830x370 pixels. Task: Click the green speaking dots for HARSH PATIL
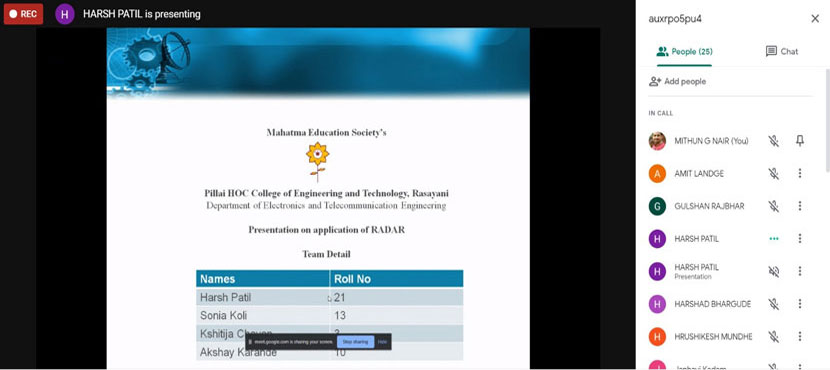tap(774, 239)
